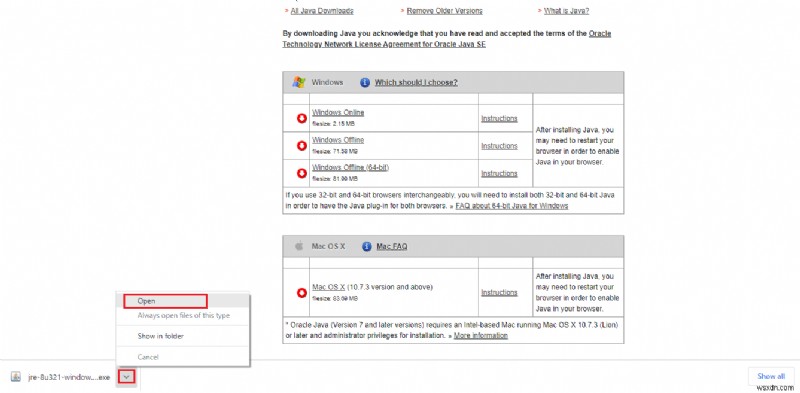
Task: Click the red download icon for Mac OS X
Action: (x=302, y=293)
